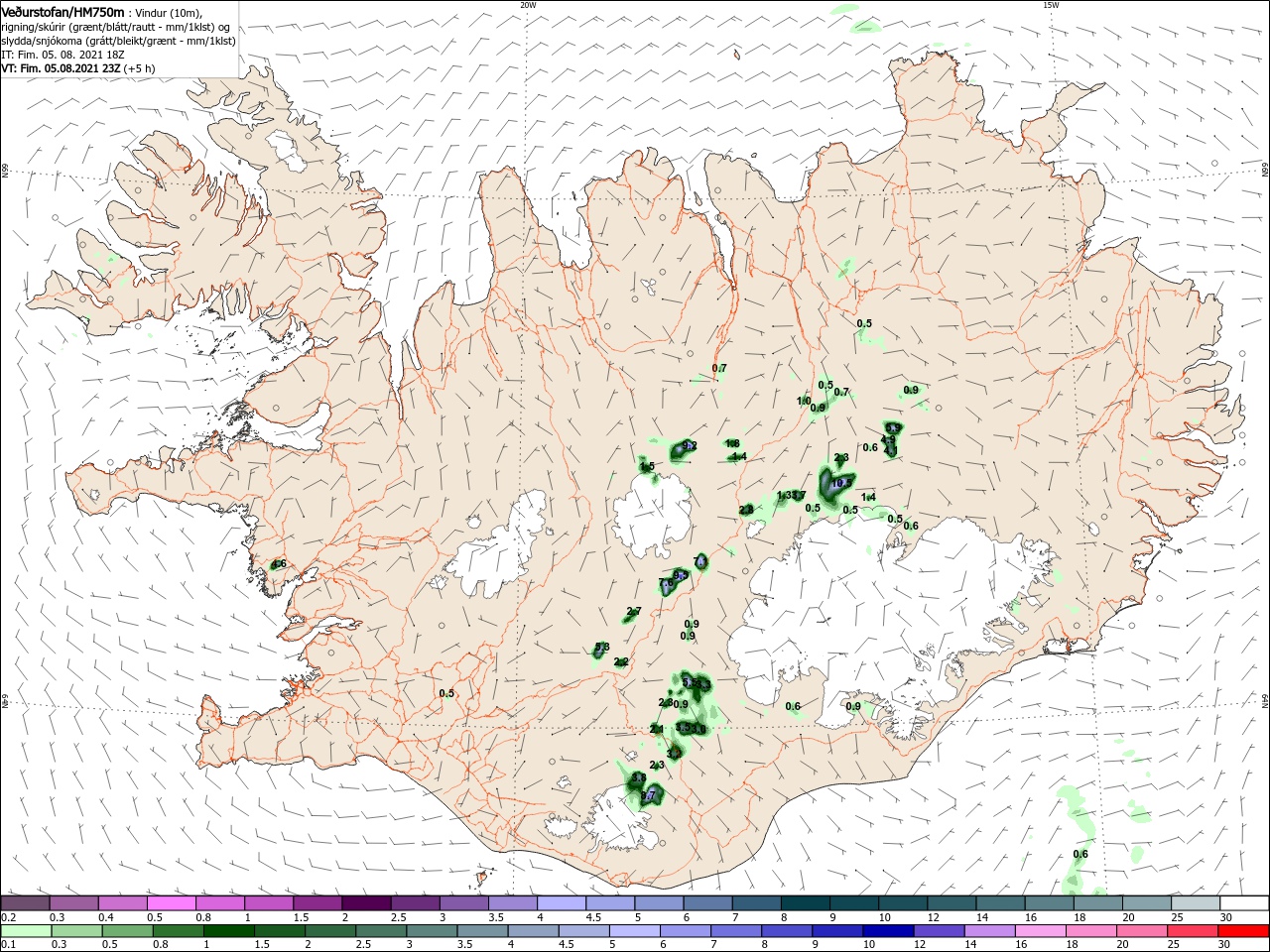Click the 2.8 precipitation value
Screen dimensions: 1270x952
746,510
